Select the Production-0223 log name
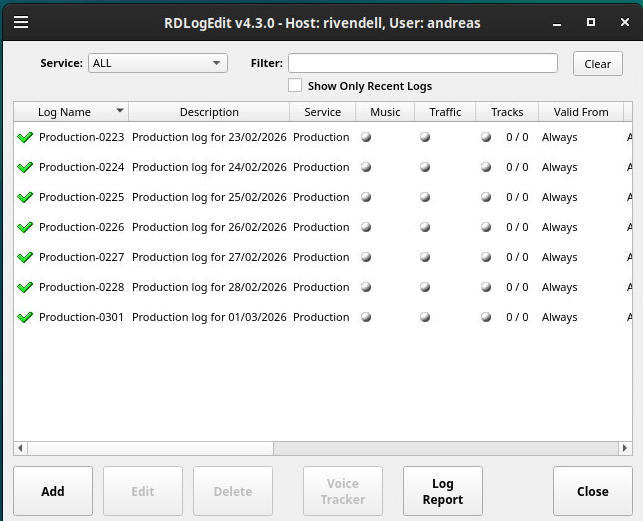643x521 pixels. 82,137
